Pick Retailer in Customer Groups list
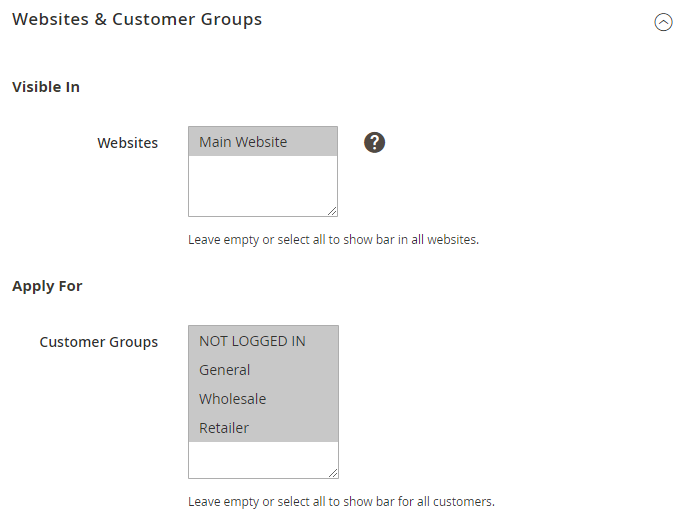 pyautogui.click(x=224, y=428)
